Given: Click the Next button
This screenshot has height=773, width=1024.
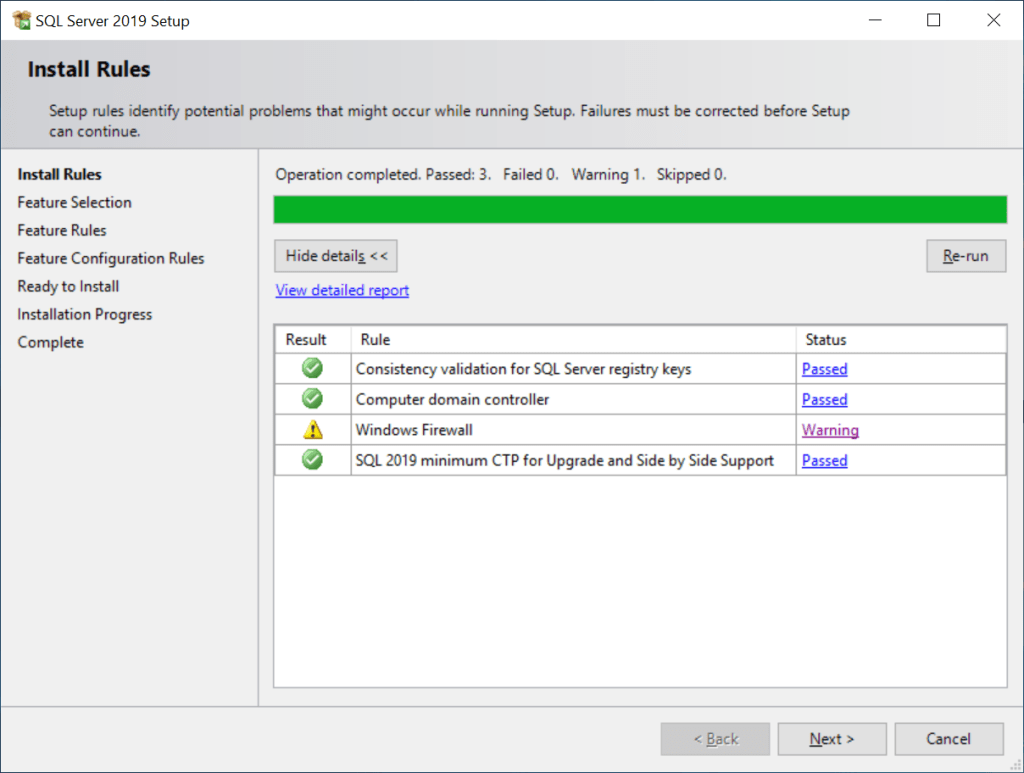Looking at the screenshot, I should point(832,739).
